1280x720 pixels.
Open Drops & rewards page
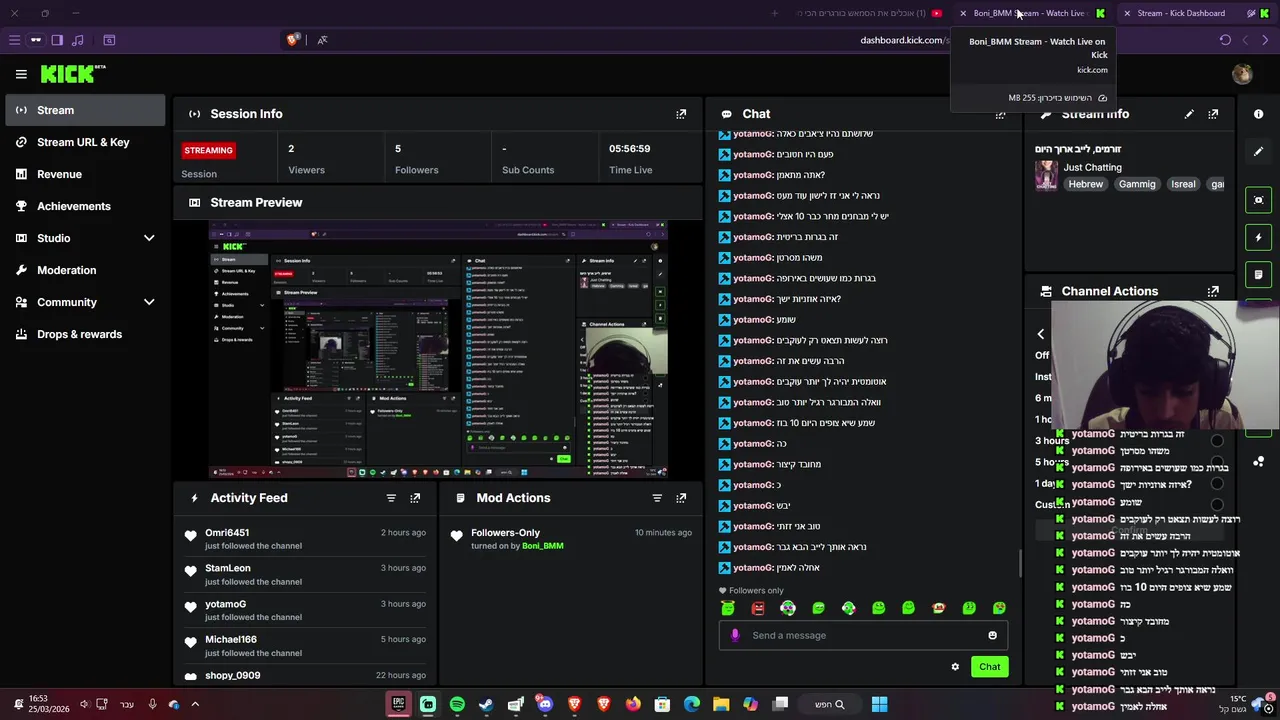click(85, 334)
